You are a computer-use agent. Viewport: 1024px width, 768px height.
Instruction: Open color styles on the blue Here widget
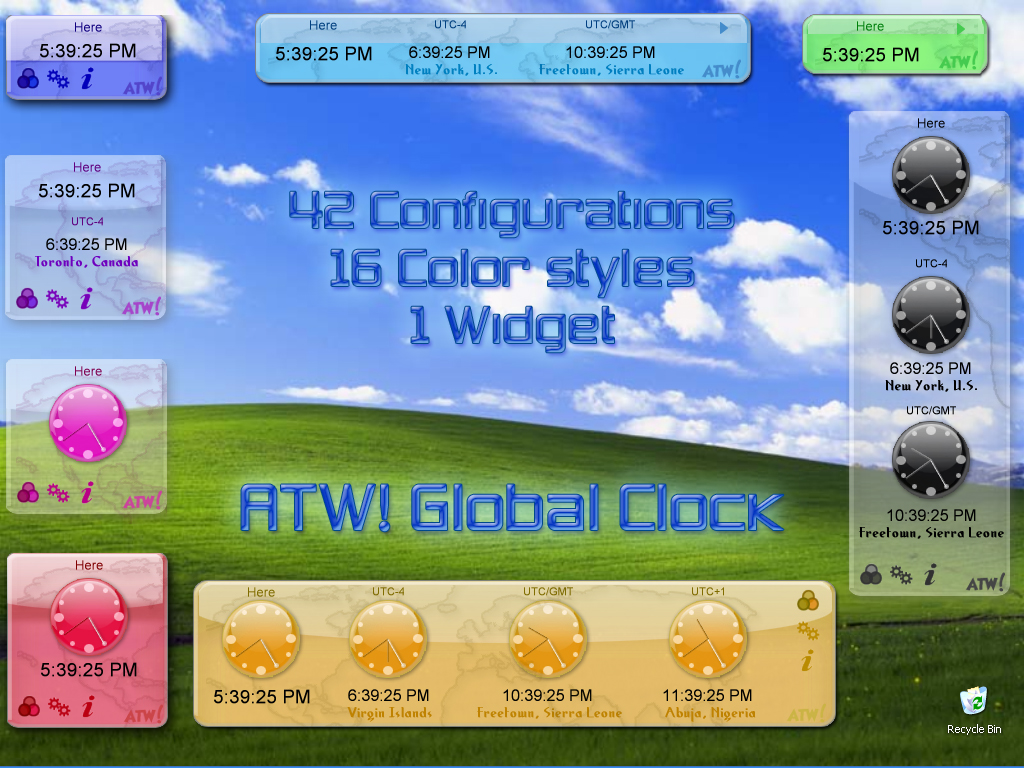[27, 79]
